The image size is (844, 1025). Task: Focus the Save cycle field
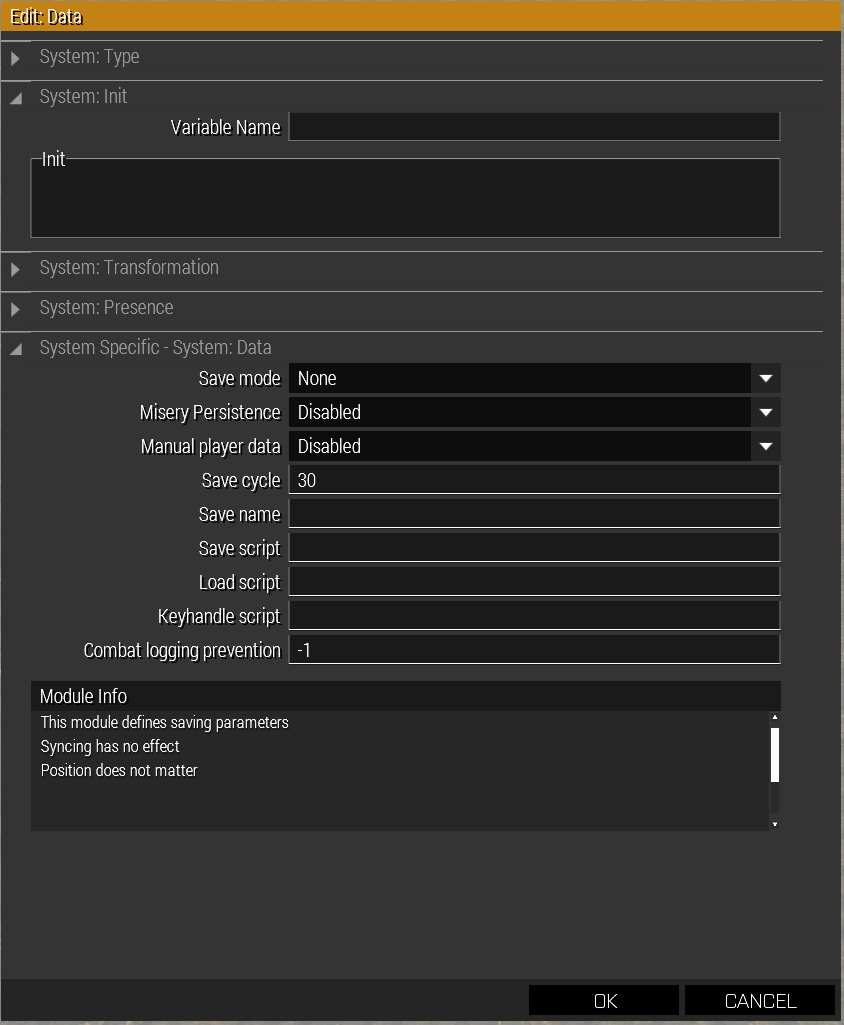[x=534, y=480]
